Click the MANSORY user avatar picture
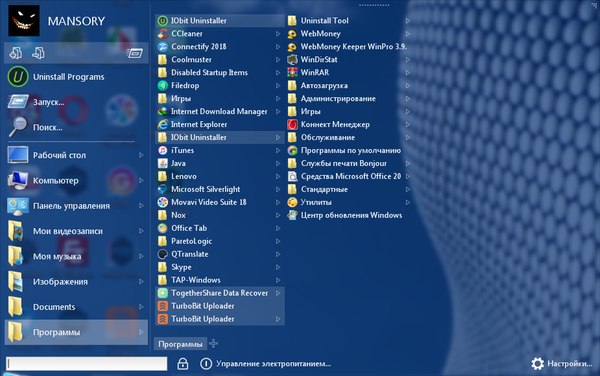 coord(24,21)
